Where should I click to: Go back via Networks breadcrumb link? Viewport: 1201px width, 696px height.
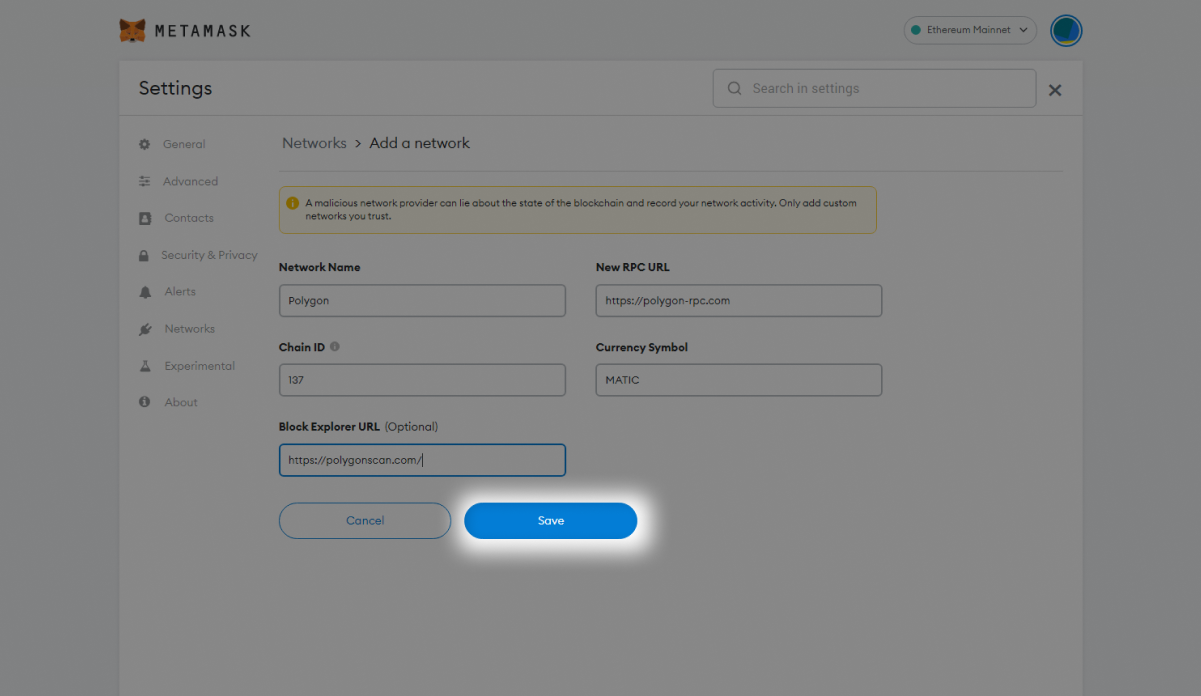tap(314, 143)
